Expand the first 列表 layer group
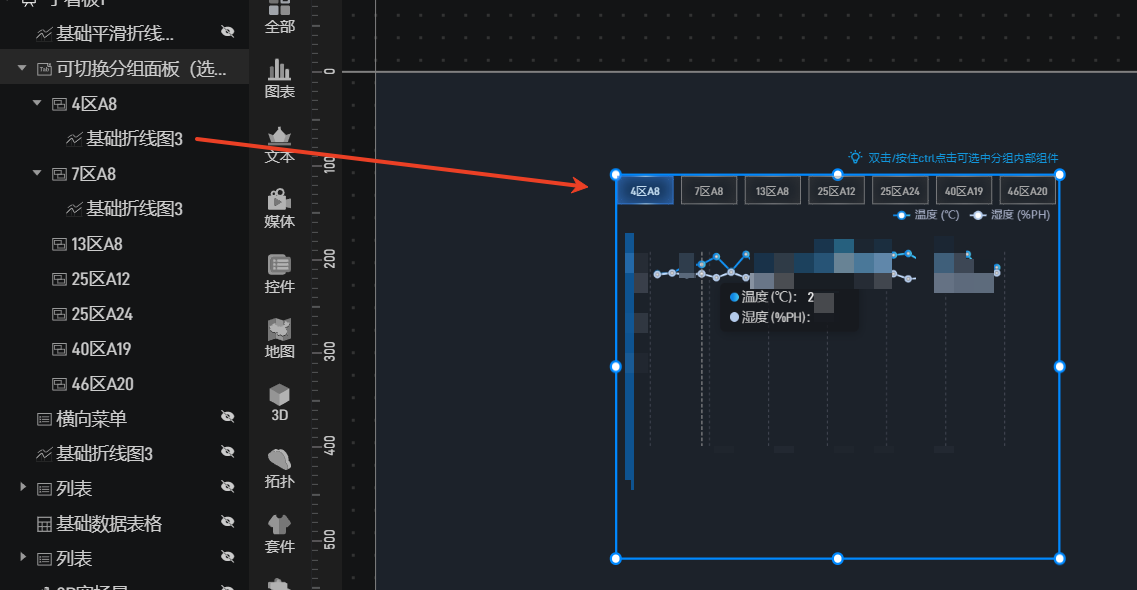Image resolution: width=1137 pixels, height=590 pixels. [22, 487]
